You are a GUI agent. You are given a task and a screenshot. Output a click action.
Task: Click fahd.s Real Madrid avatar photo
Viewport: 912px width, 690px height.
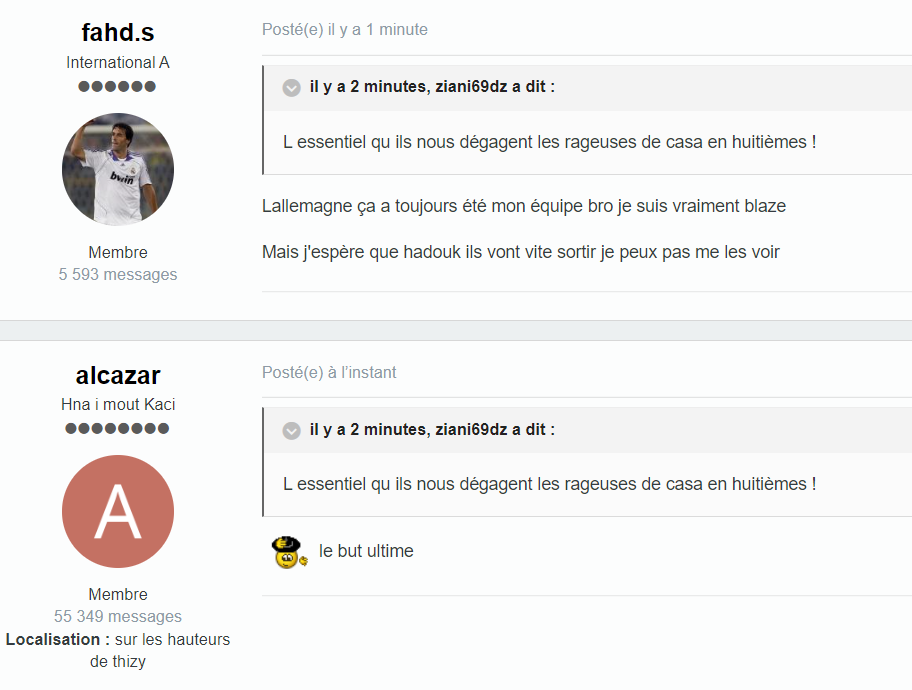pyautogui.click(x=117, y=169)
